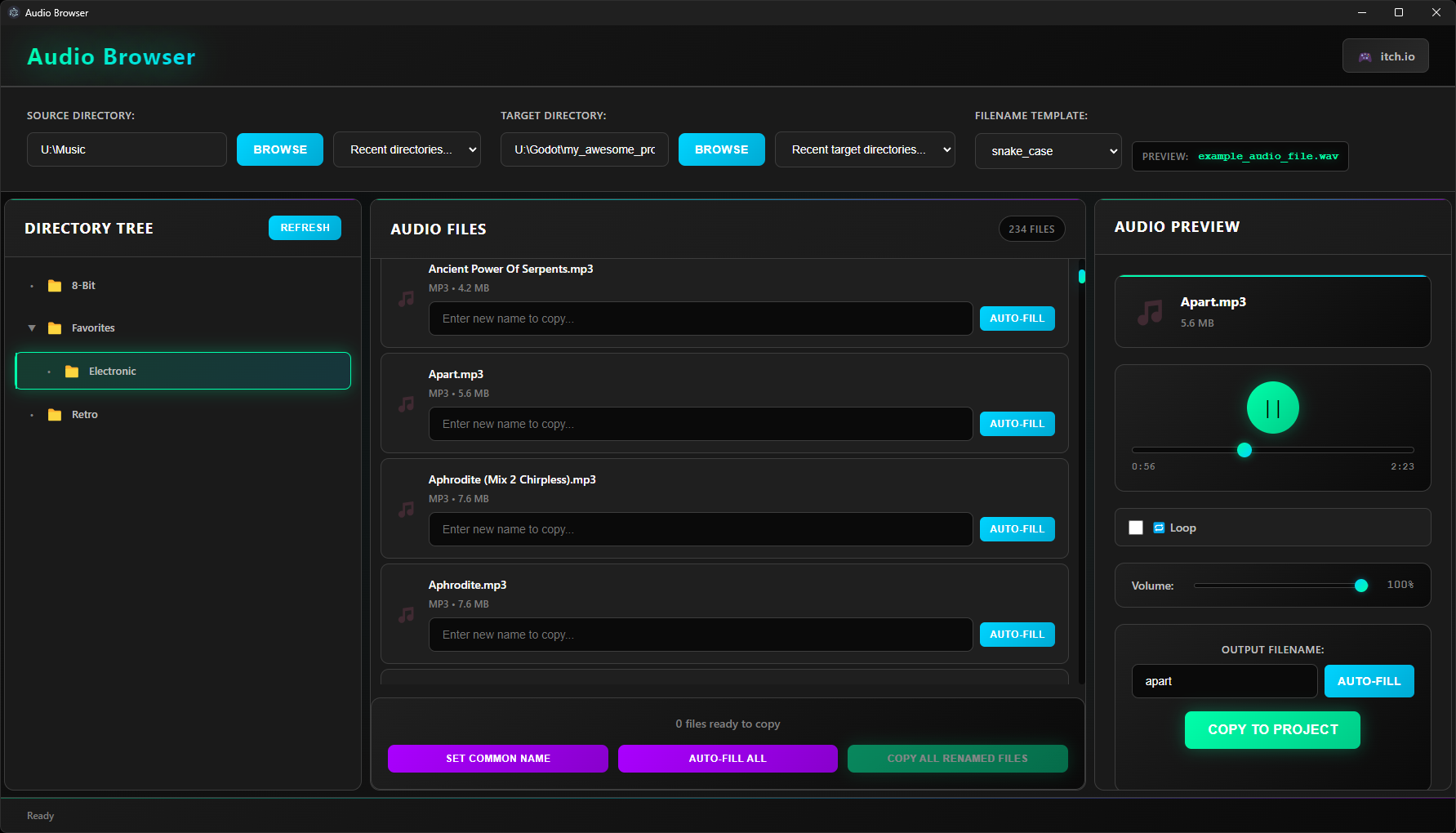
Task: Click music note icon for Ancient Power Of Serpents.mp3
Action: pyautogui.click(x=406, y=299)
